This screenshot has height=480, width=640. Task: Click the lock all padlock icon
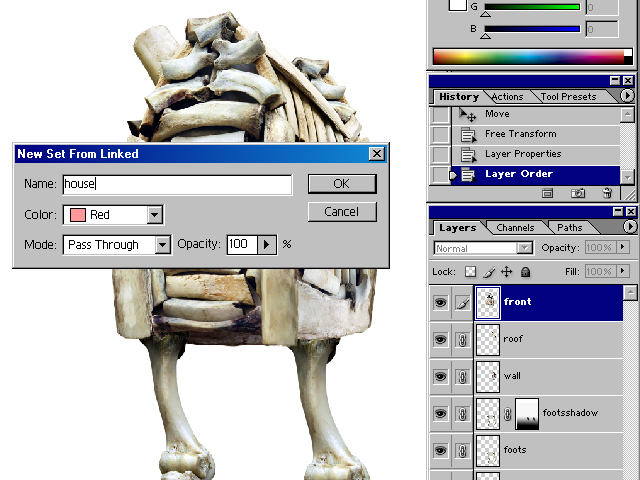525,271
